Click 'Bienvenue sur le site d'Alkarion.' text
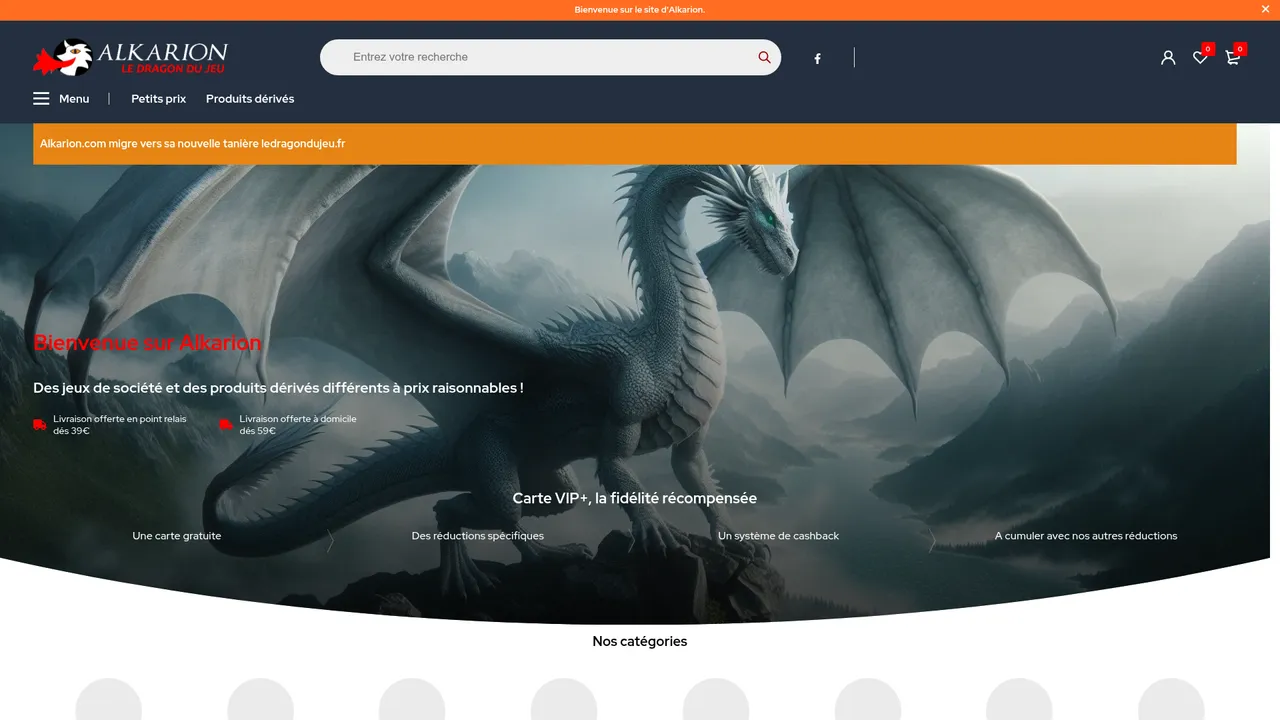 (x=640, y=10)
